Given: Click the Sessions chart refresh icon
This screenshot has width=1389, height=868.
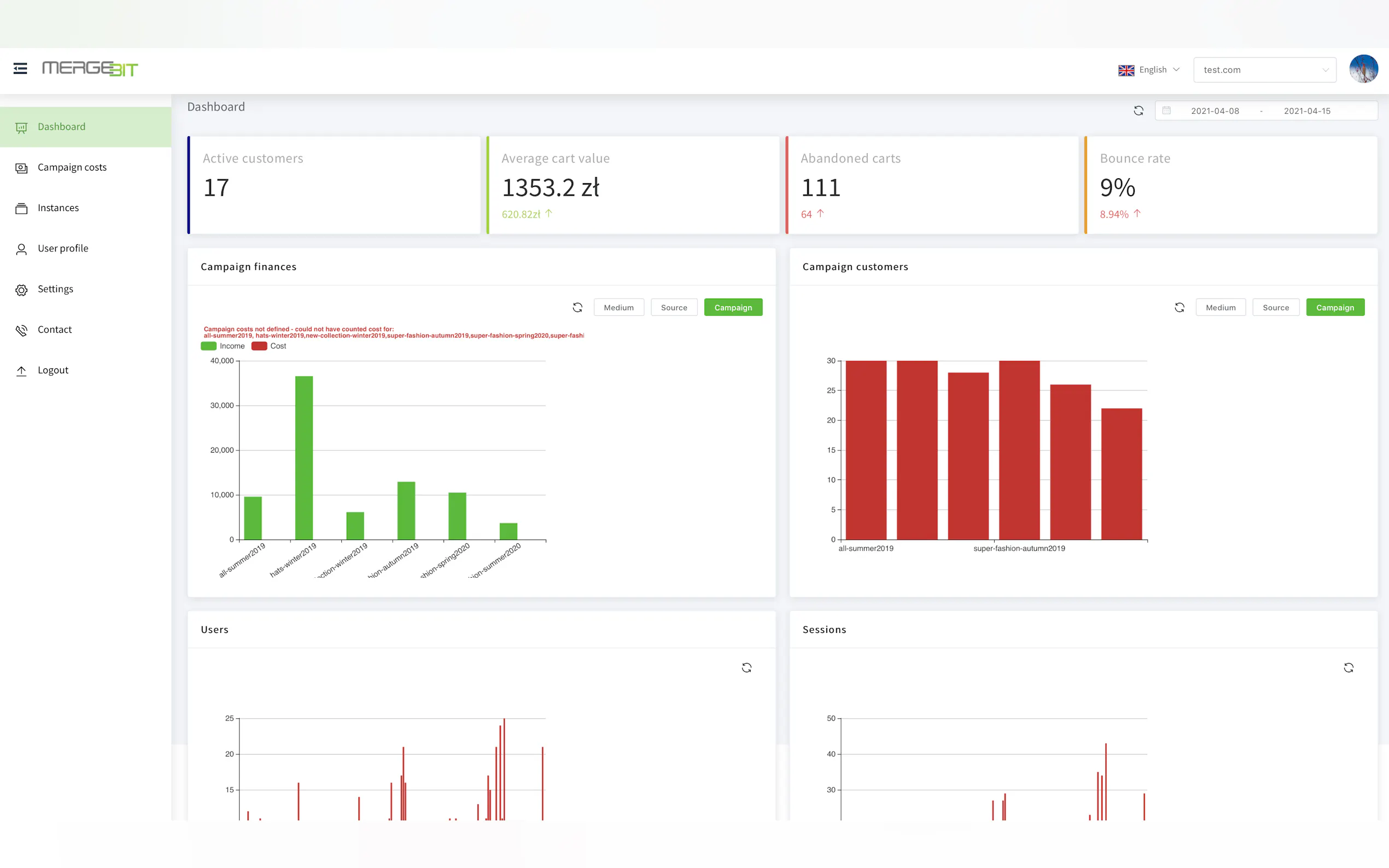Looking at the screenshot, I should (x=1348, y=667).
